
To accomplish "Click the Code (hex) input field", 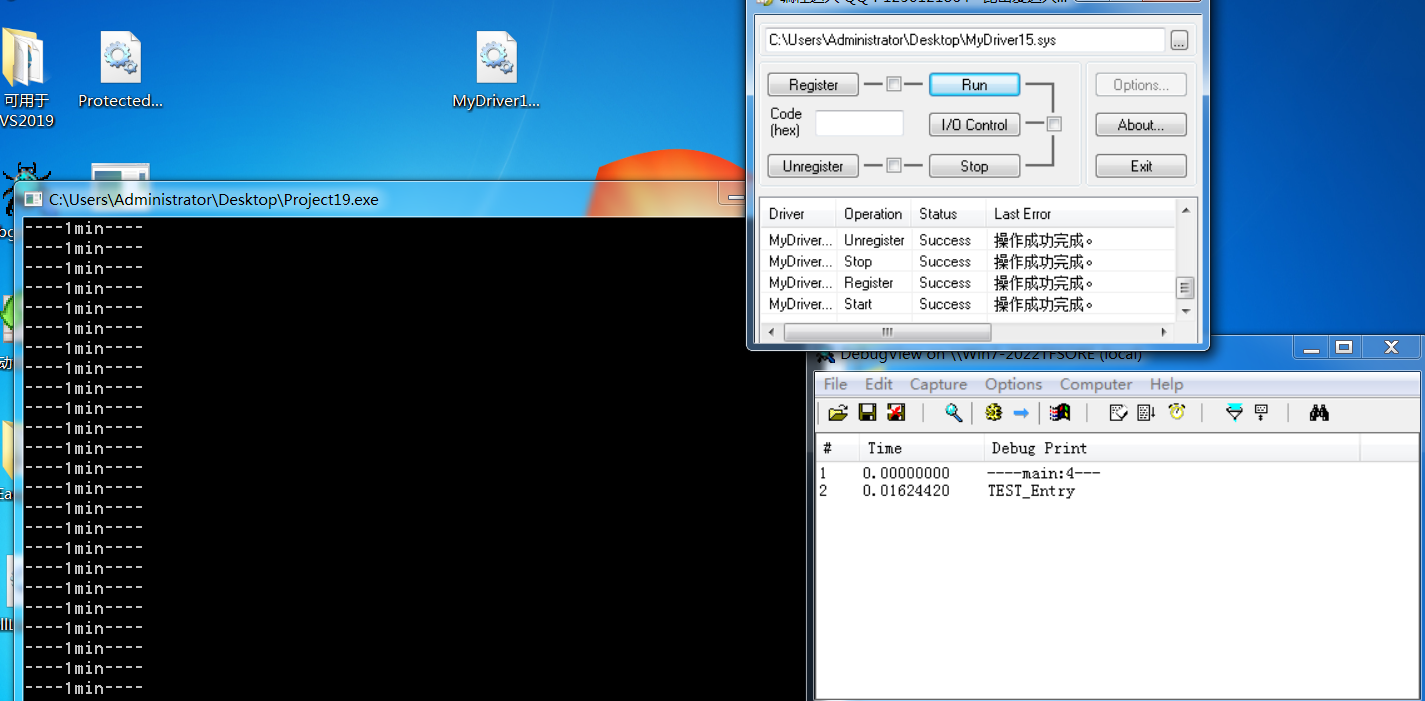I will coord(859,124).
